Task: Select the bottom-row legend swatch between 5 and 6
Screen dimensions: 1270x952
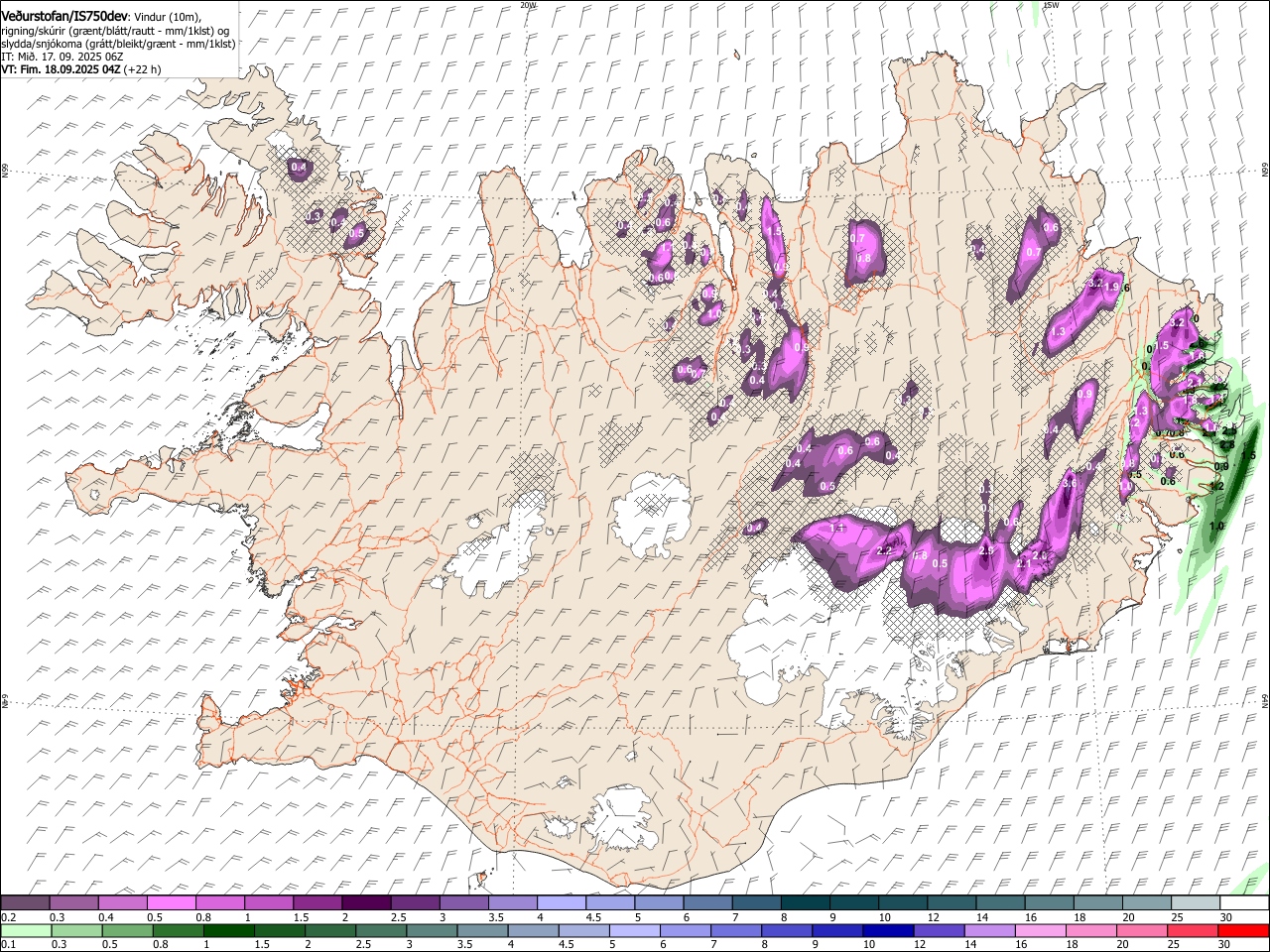Action: 634,930
